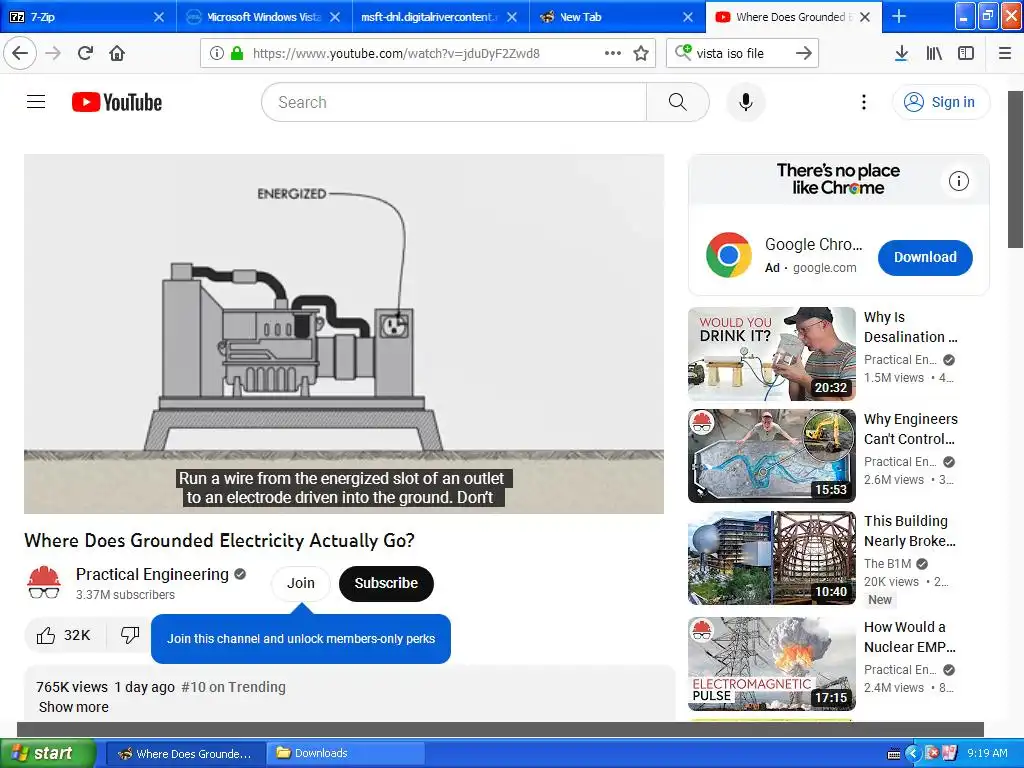Open the Windows start menu
Image resolution: width=1024 pixels, height=768 pixels.
(x=48, y=753)
